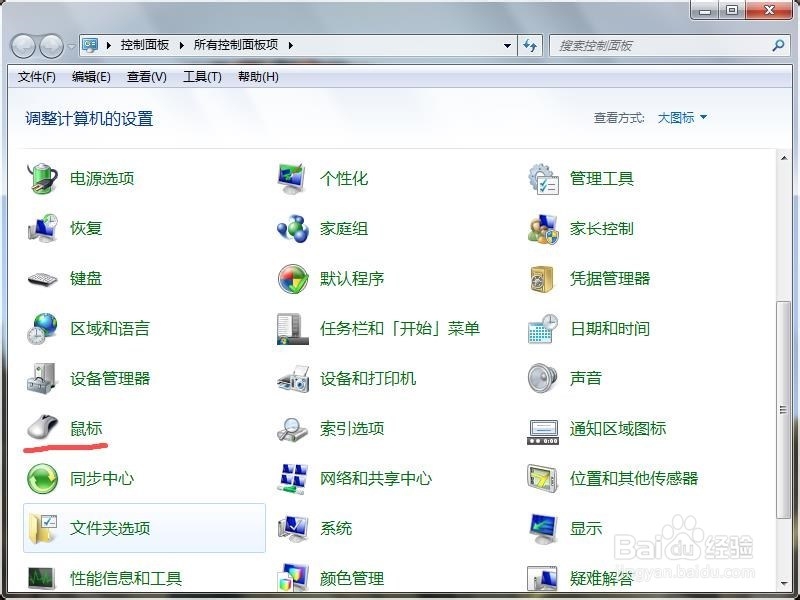This screenshot has height=600, width=800.
Task: Open 电源选项 power options
Action: coord(103,178)
